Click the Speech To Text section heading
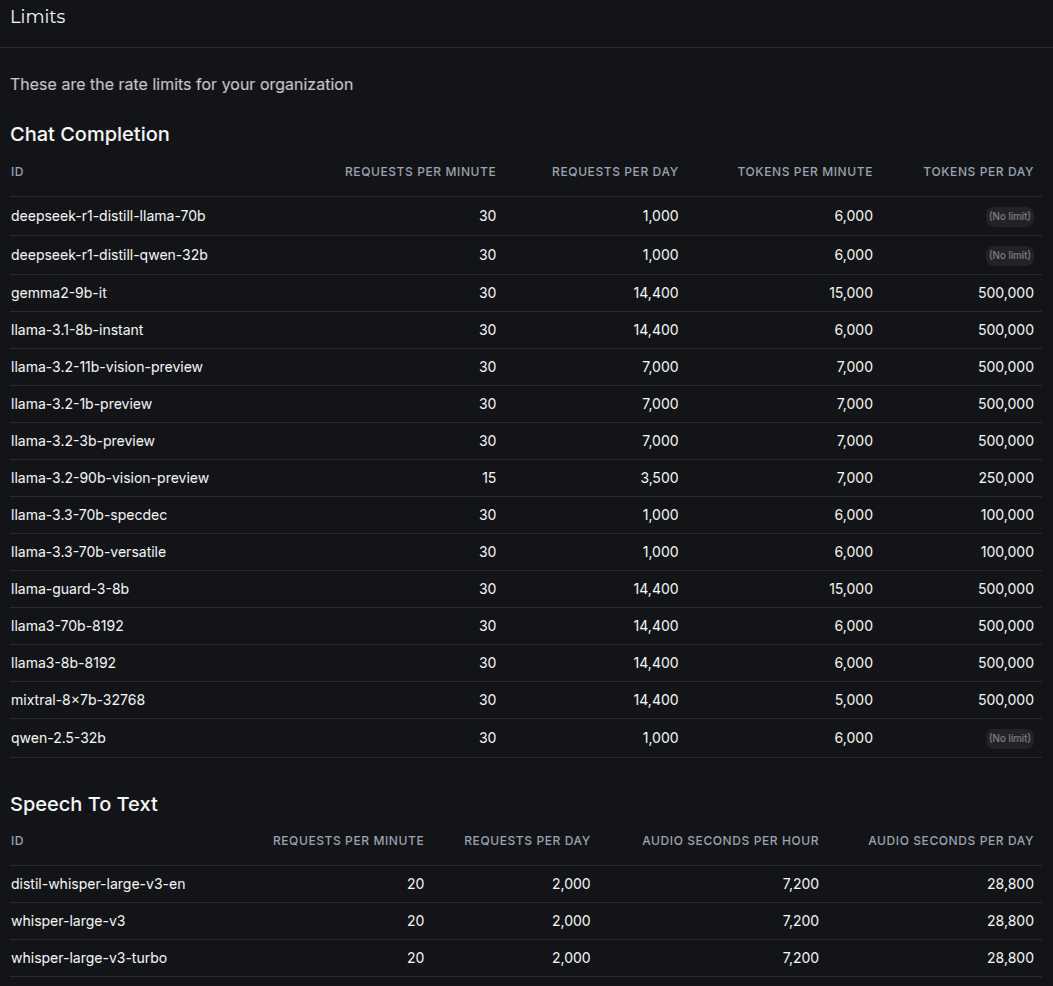Image resolution: width=1053 pixels, height=986 pixels. point(84,804)
